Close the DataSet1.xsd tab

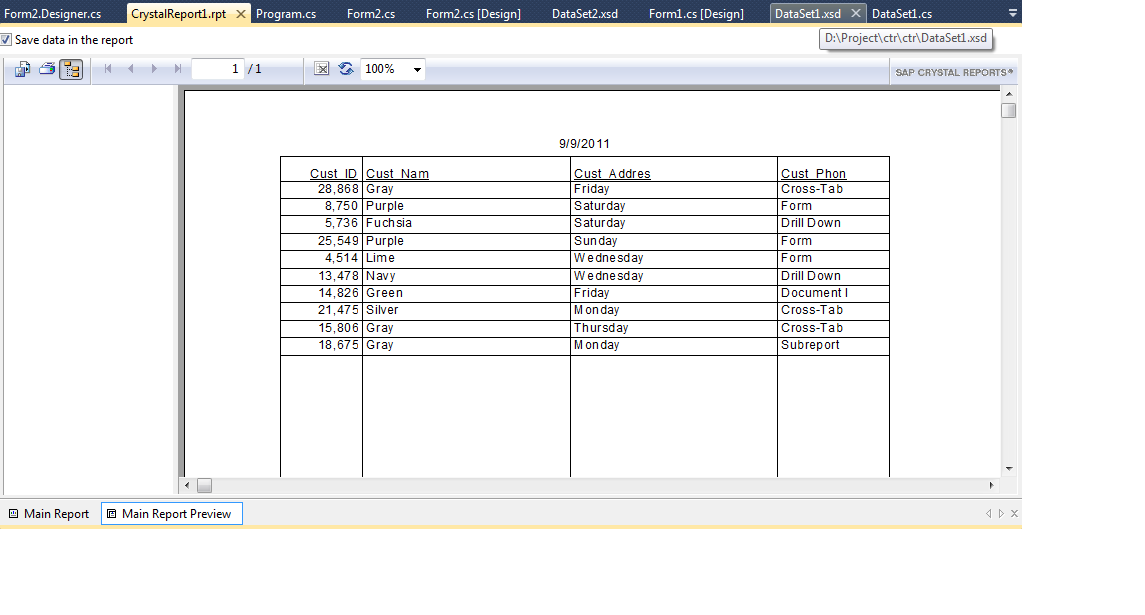click(x=856, y=13)
